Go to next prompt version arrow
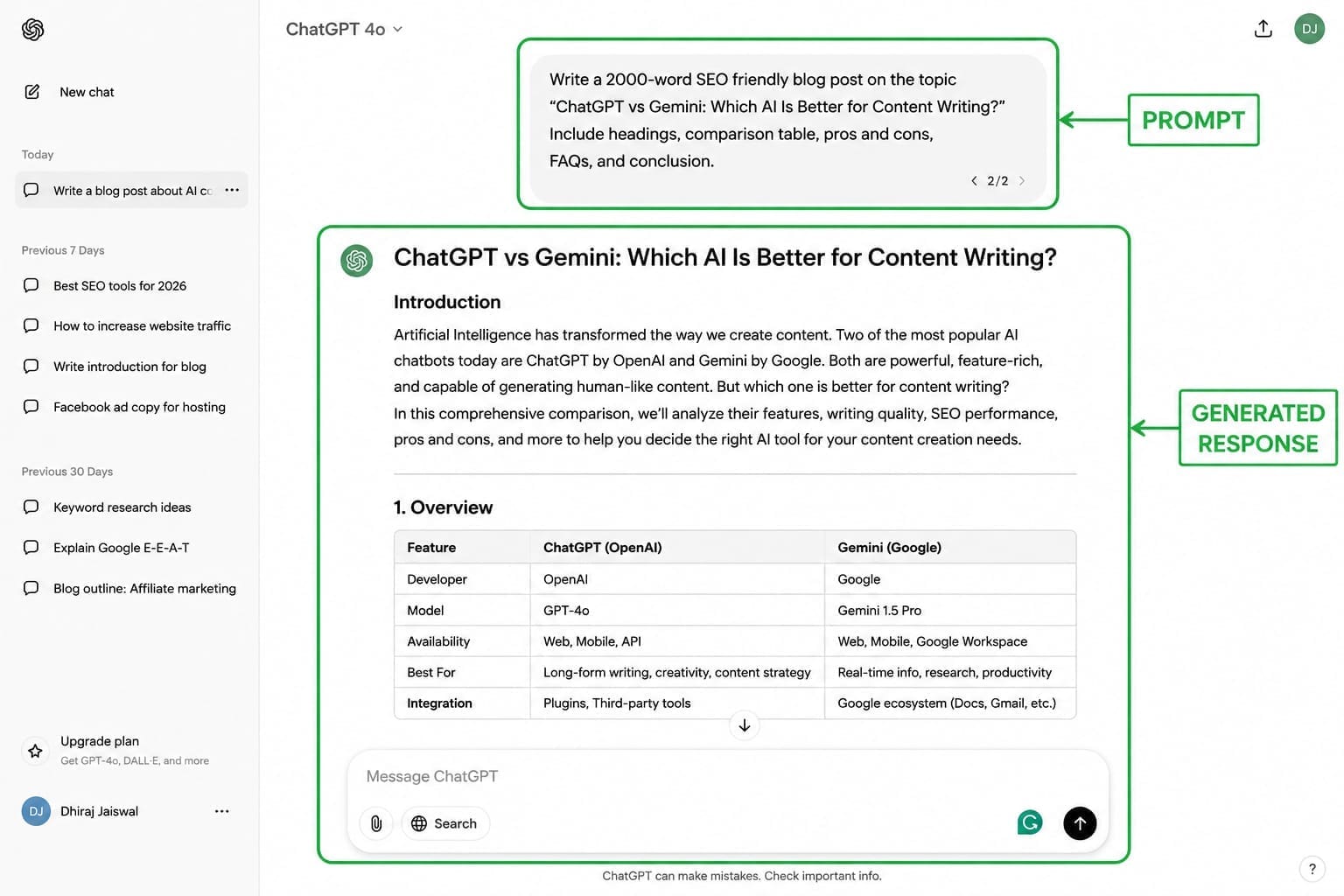 coord(1021,181)
